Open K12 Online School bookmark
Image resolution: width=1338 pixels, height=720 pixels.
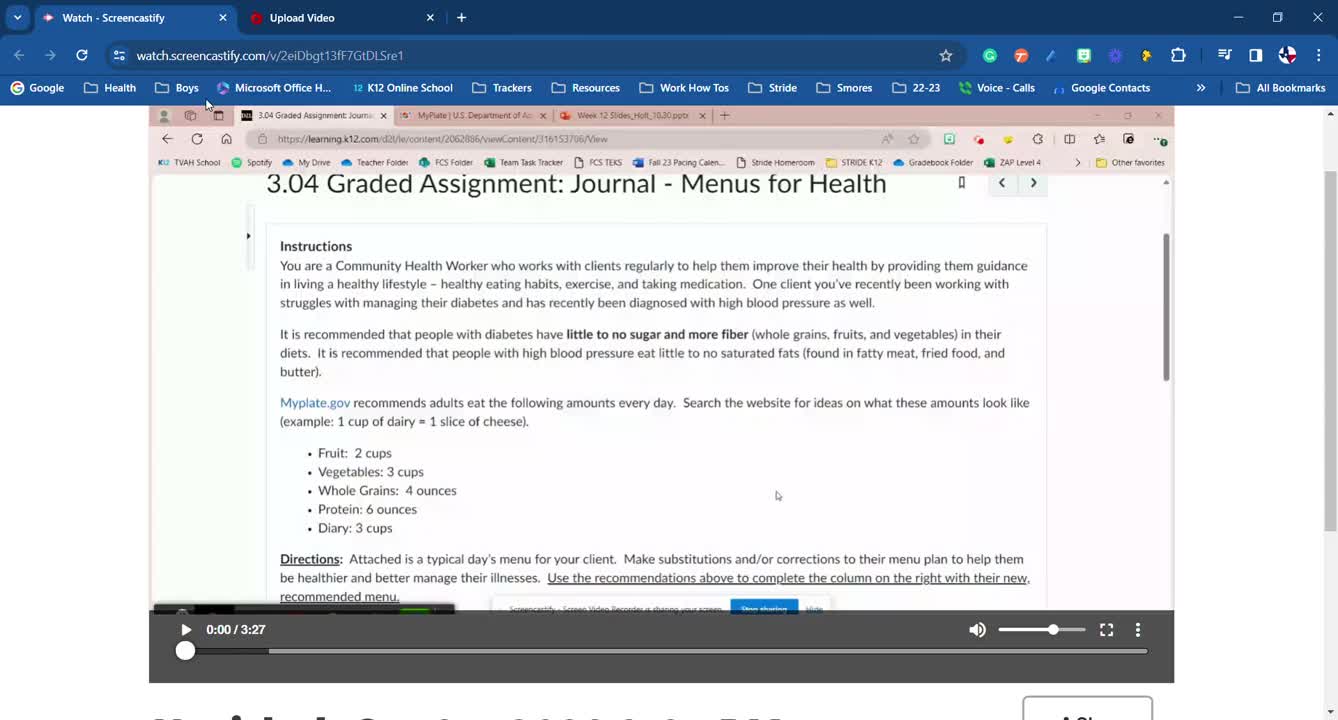[x=402, y=88]
